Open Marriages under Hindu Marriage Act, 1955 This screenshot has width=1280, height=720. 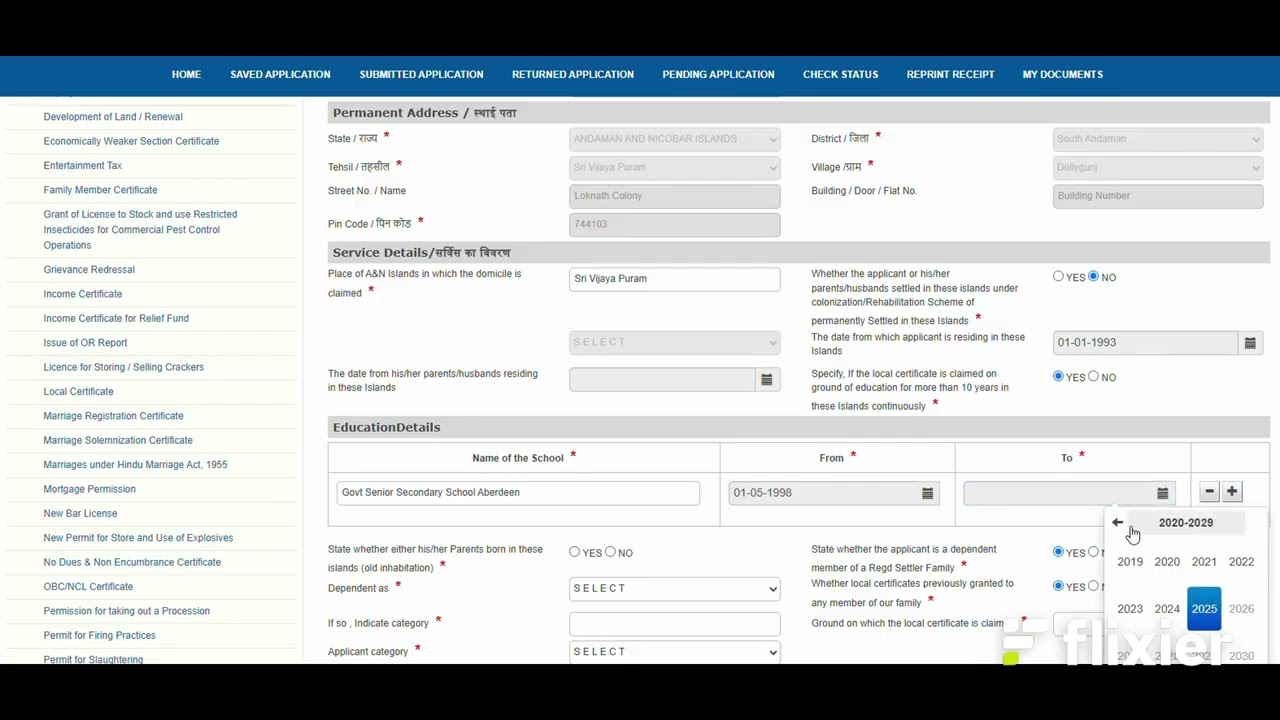(x=135, y=465)
